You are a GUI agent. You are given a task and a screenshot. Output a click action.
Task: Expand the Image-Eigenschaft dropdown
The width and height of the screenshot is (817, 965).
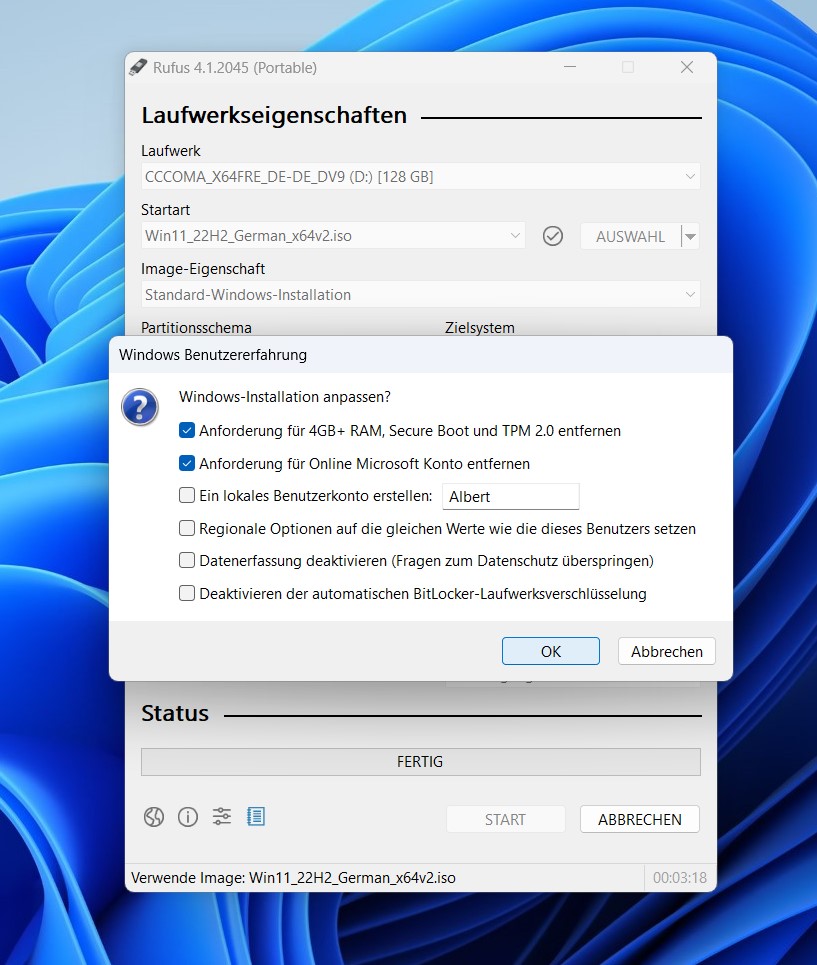pos(421,295)
